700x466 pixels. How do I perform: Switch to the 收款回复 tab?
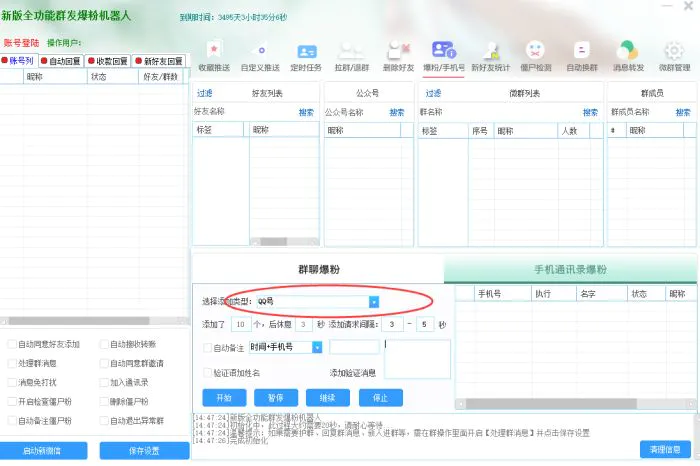click(108, 61)
